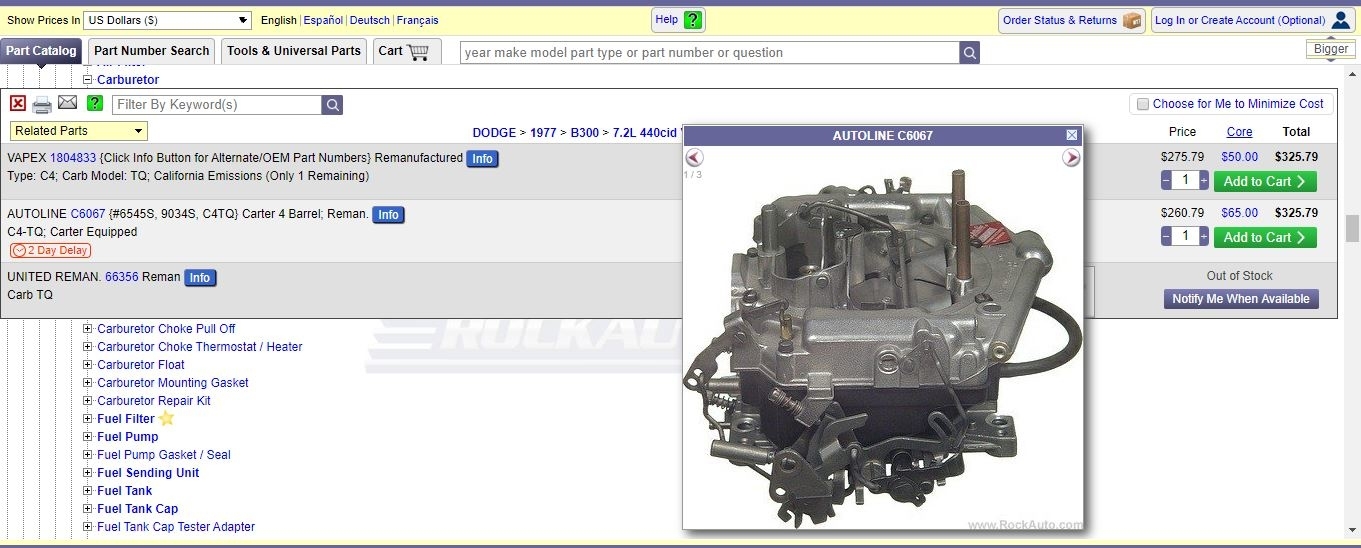Open the Show Prices In currency dropdown
Screen dimensions: 1361x548
[x=168, y=20]
